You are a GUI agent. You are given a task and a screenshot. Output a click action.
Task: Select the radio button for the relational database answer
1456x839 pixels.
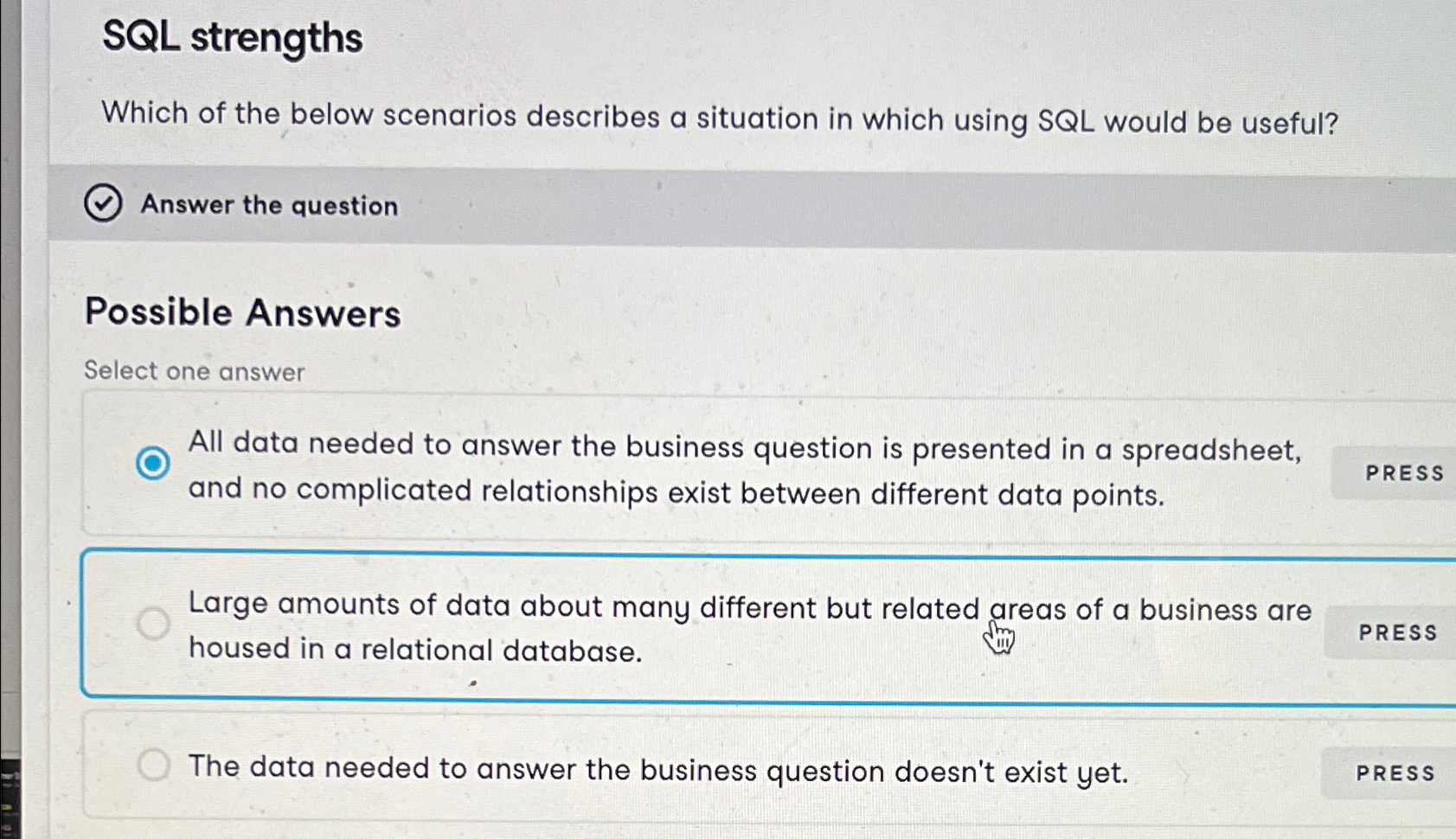152,624
